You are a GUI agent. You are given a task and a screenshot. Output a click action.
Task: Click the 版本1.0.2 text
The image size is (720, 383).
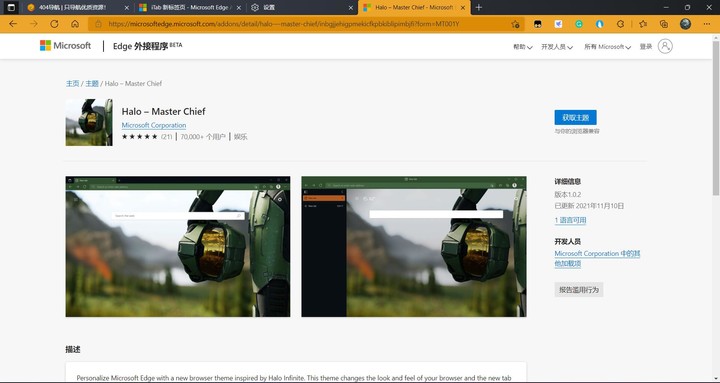568,194
